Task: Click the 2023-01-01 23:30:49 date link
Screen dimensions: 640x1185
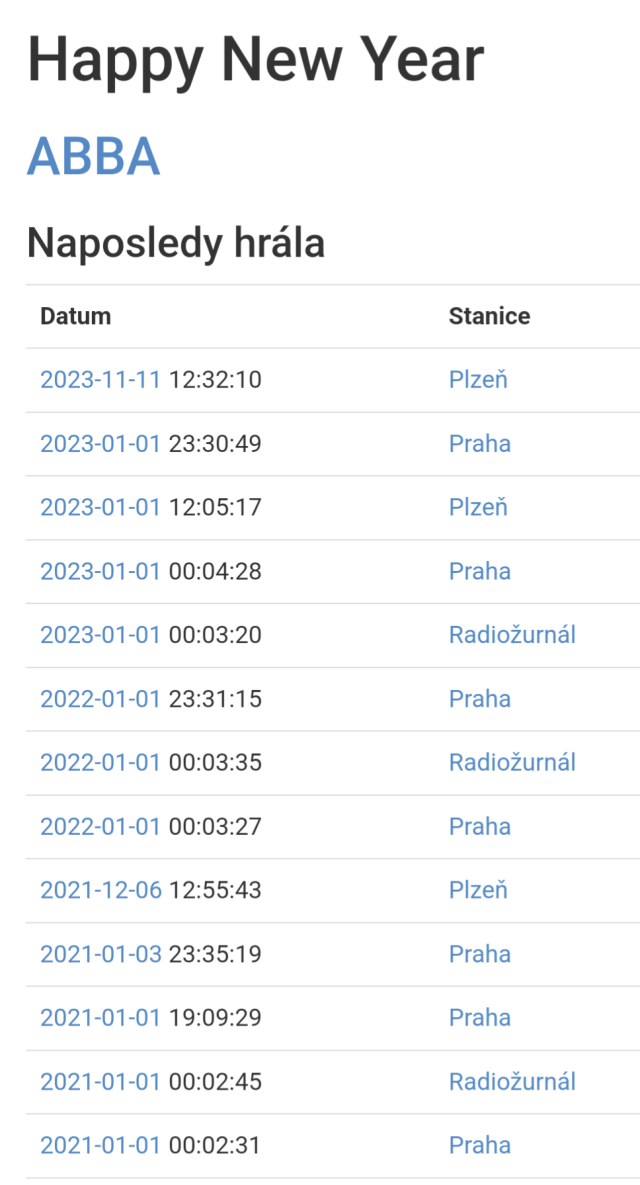Action: point(100,443)
